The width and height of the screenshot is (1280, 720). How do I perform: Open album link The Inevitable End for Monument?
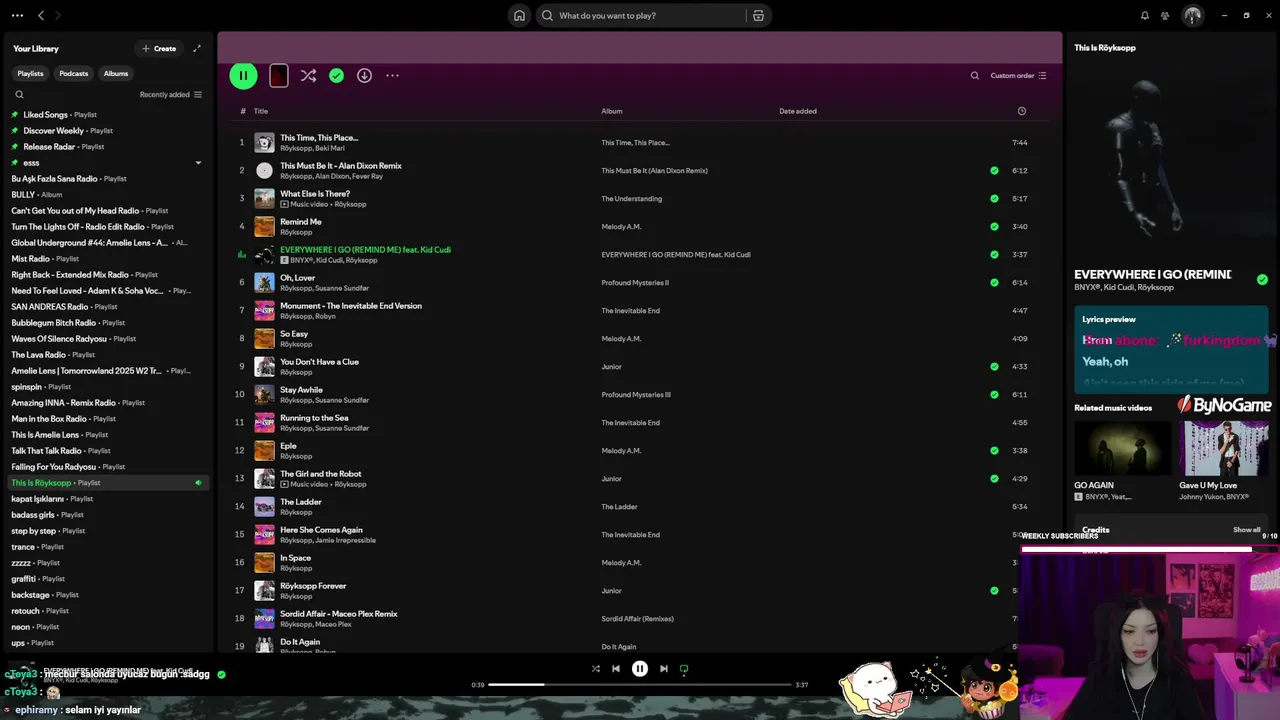[x=630, y=311]
